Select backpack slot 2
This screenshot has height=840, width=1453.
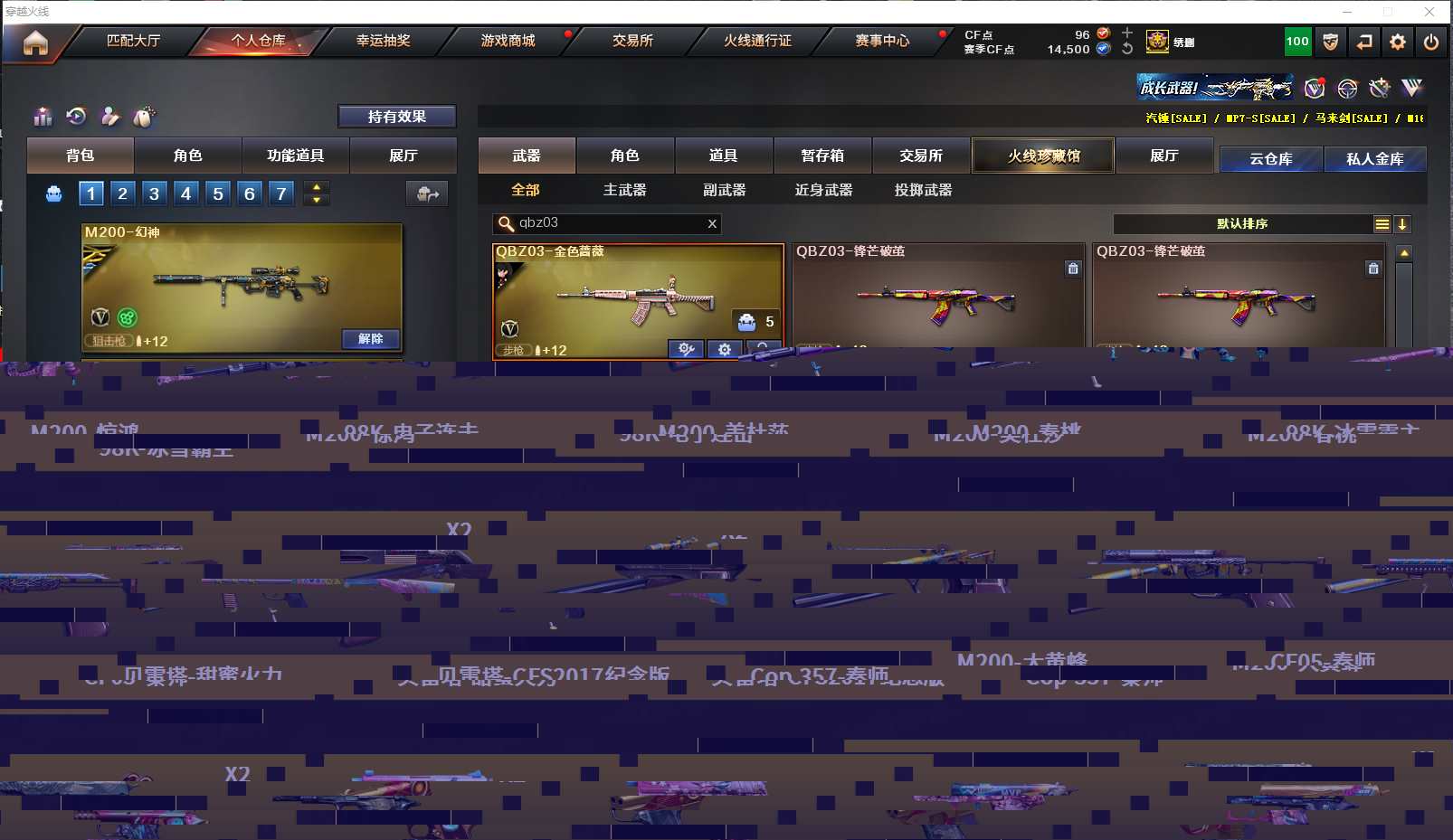tap(123, 193)
